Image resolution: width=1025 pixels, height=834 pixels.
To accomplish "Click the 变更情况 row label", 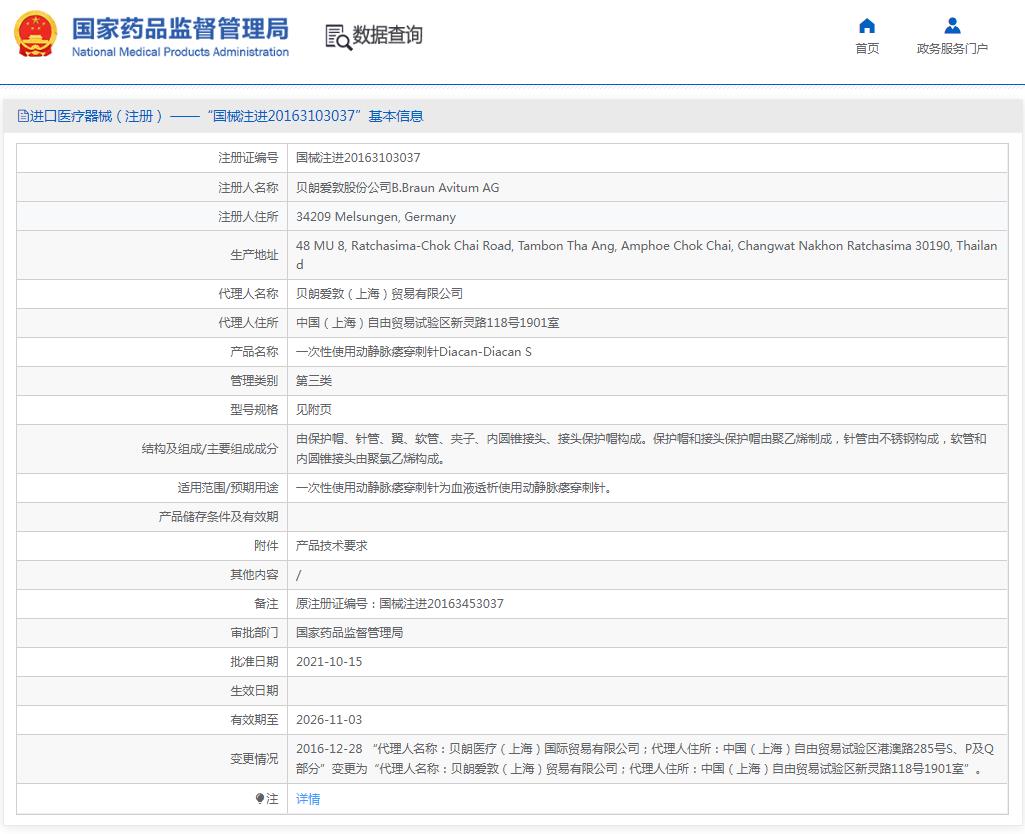I will 254,759.
